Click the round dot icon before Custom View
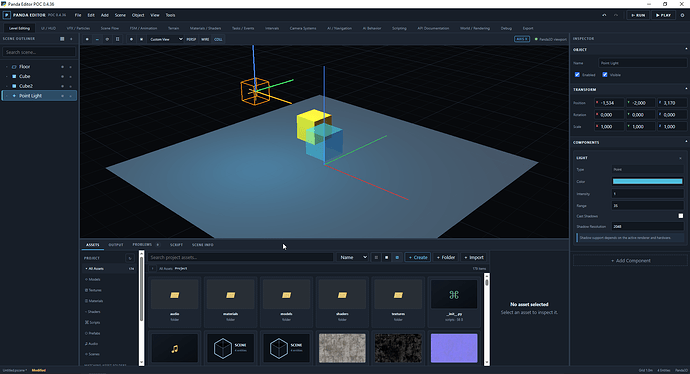Viewport: 690px width, 374px height. click(131, 39)
